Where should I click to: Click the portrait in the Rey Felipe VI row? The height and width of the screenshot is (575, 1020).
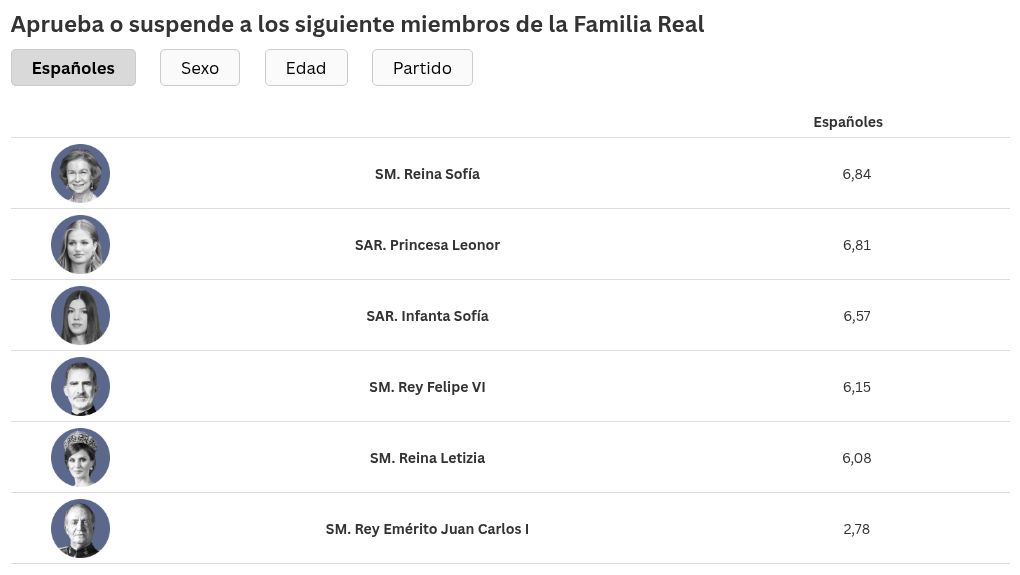pyautogui.click(x=81, y=386)
